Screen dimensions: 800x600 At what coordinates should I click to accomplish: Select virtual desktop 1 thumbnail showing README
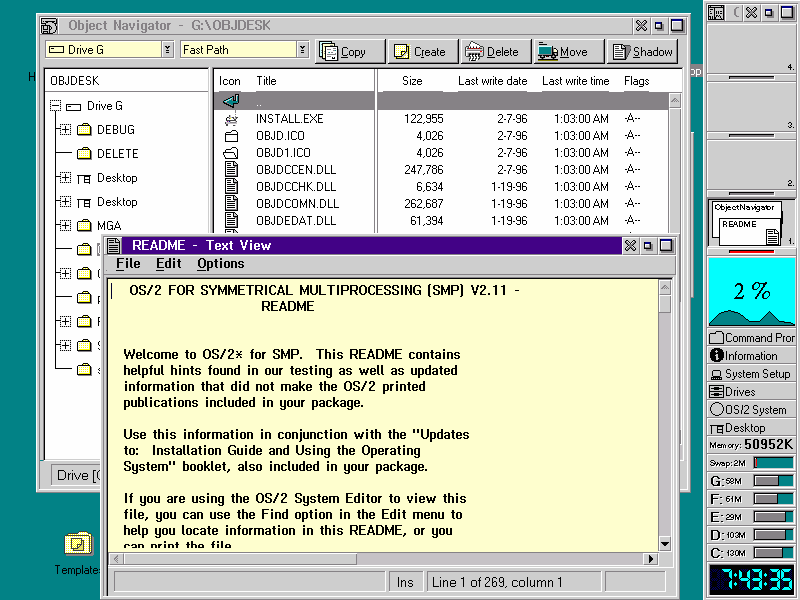751,223
